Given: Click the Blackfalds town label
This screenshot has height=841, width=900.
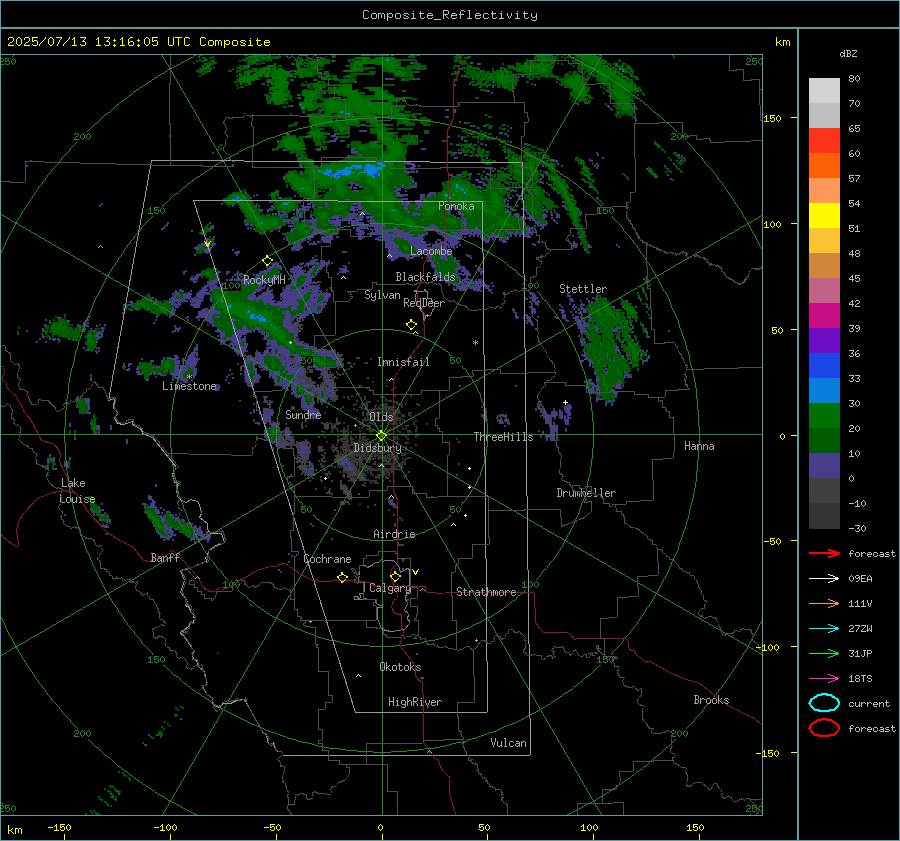Looking at the screenshot, I should [x=425, y=277].
